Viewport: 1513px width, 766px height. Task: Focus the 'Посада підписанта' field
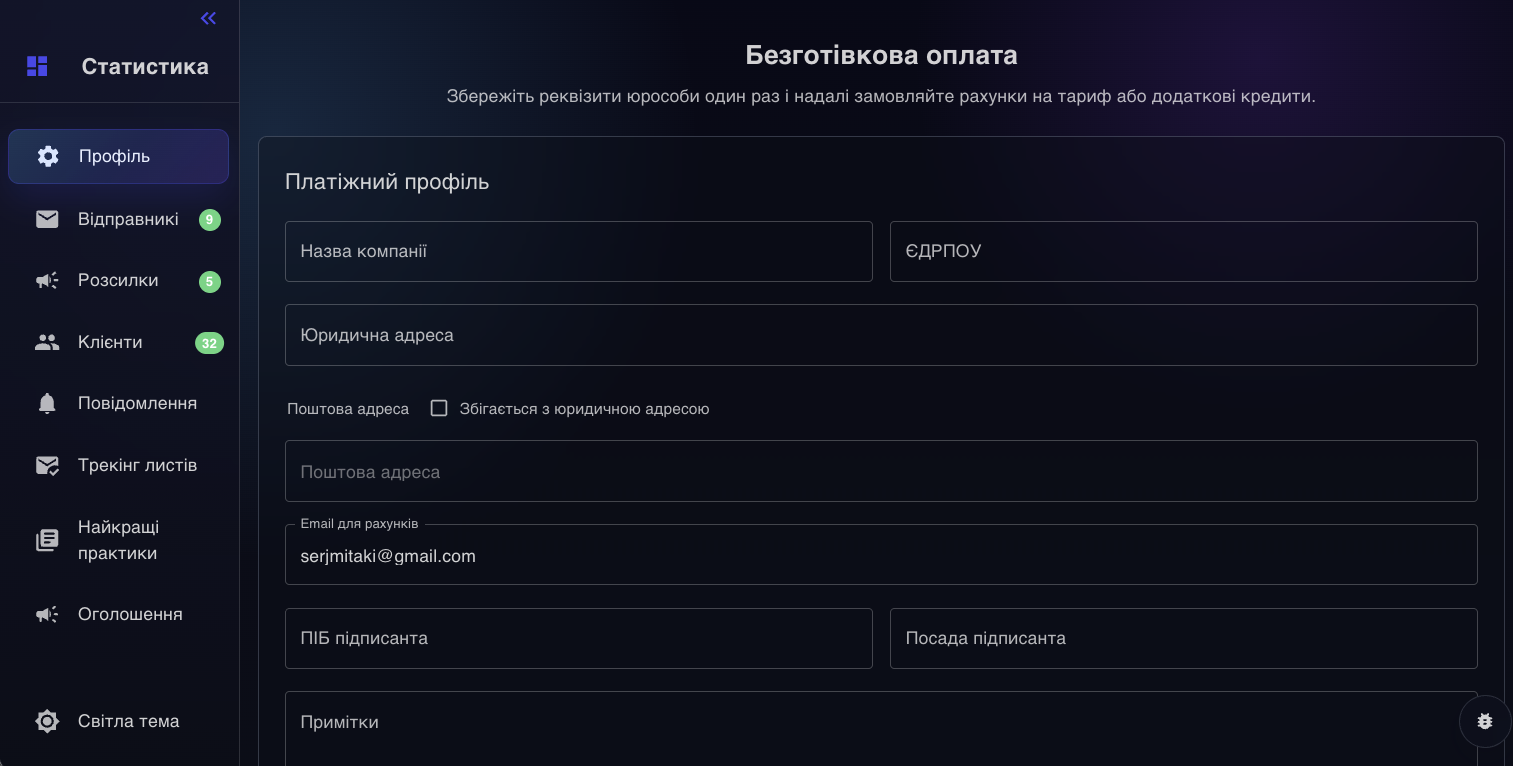(x=1183, y=638)
